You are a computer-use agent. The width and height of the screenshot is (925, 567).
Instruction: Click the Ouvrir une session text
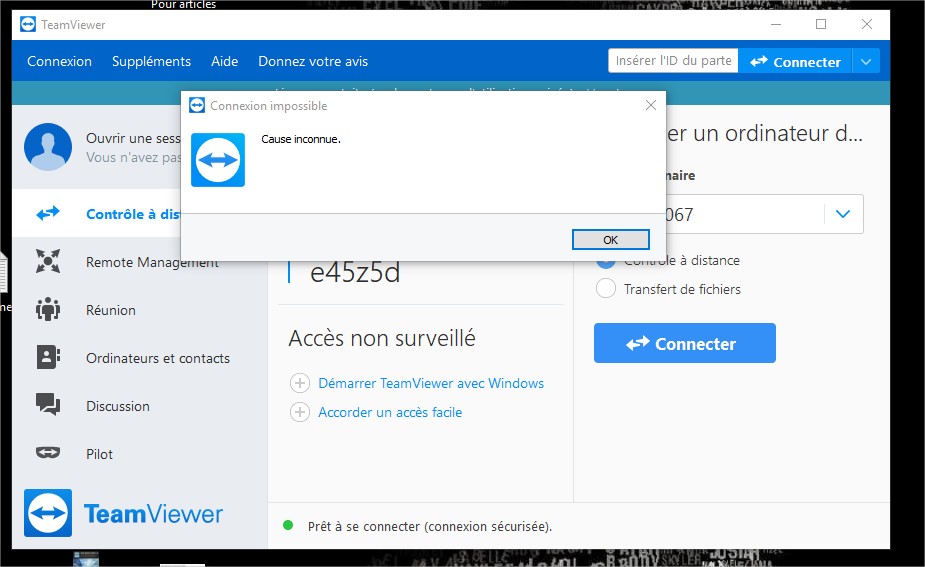click(x=133, y=138)
